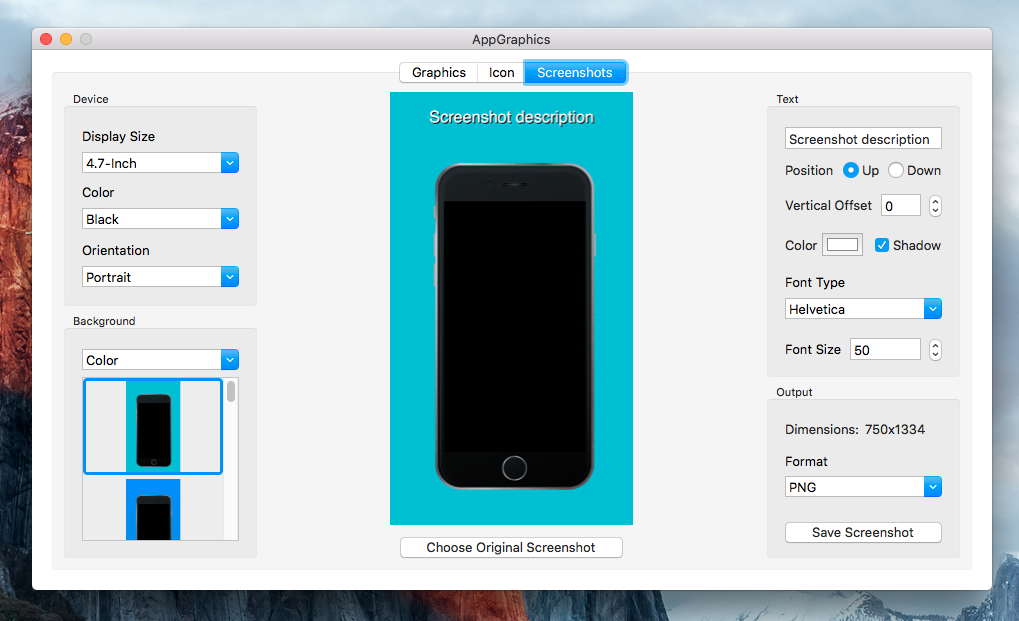This screenshot has height=621, width=1019.
Task: Open the PNG Format dropdown
Action: pyautogui.click(x=863, y=487)
